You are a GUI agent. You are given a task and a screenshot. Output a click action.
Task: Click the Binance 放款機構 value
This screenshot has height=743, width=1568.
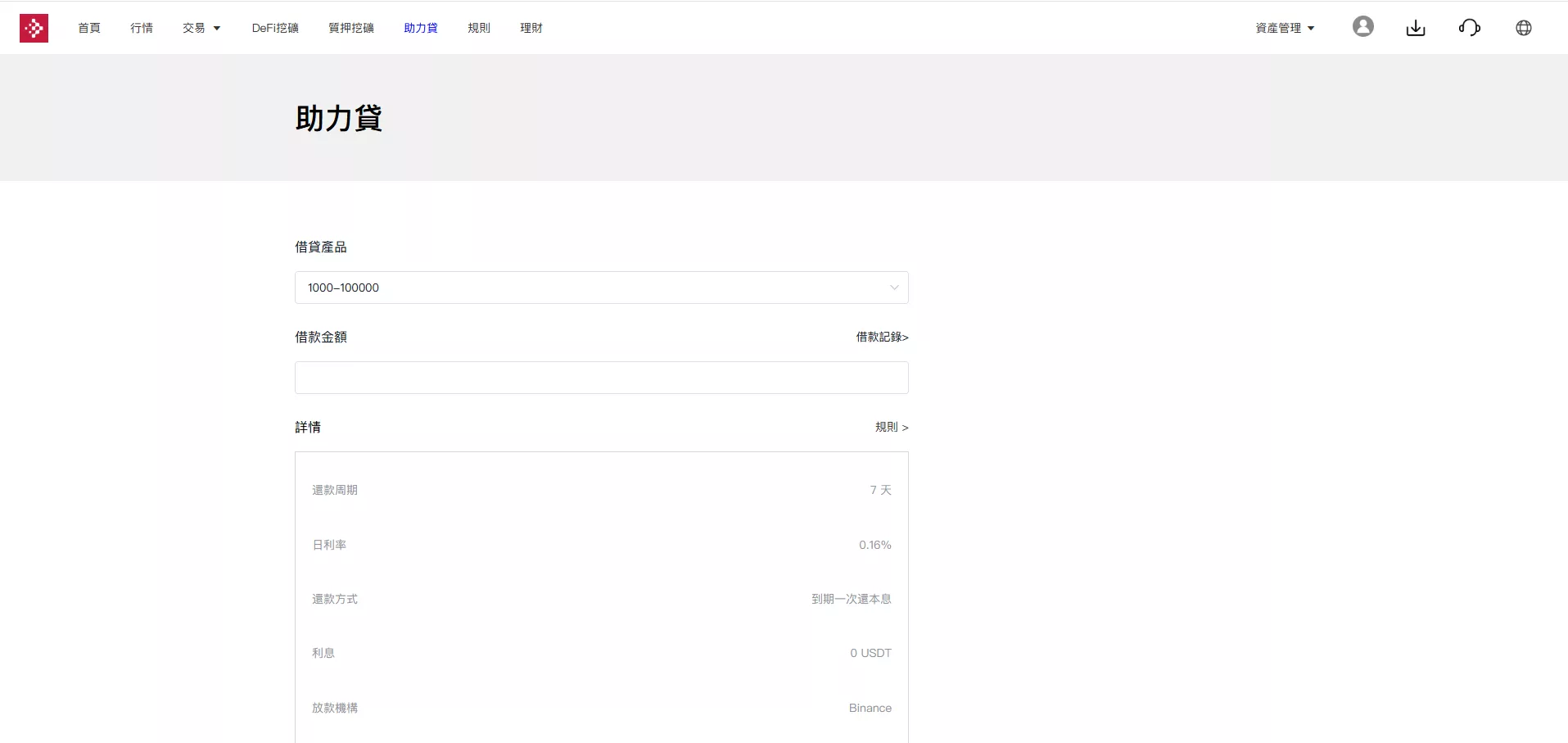tap(869, 707)
